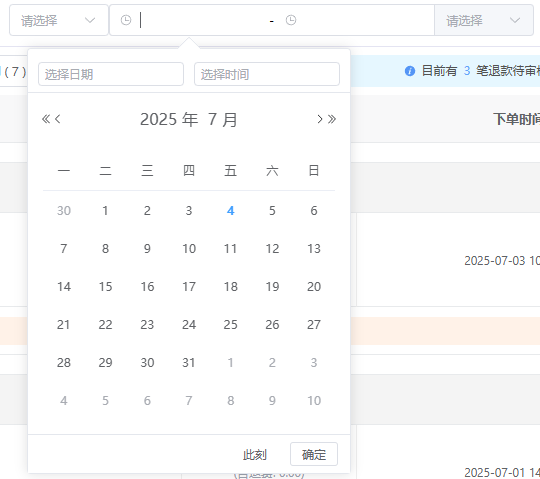Select today's date 4 in calendar
Viewport: 540px width, 479px height.
230,210
